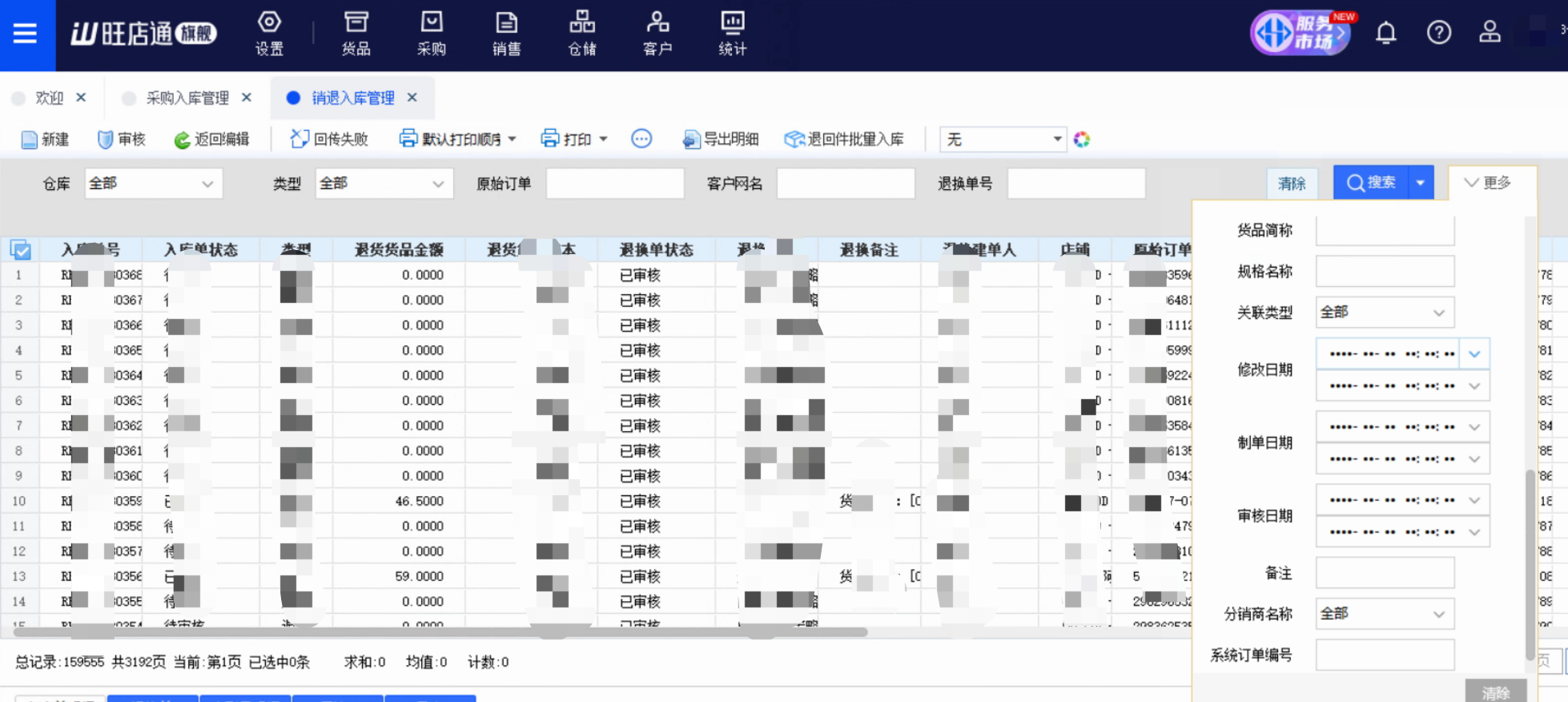Click the blue 搜索 search button
The height and width of the screenshot is (702, 1568).
point(1371,183)
